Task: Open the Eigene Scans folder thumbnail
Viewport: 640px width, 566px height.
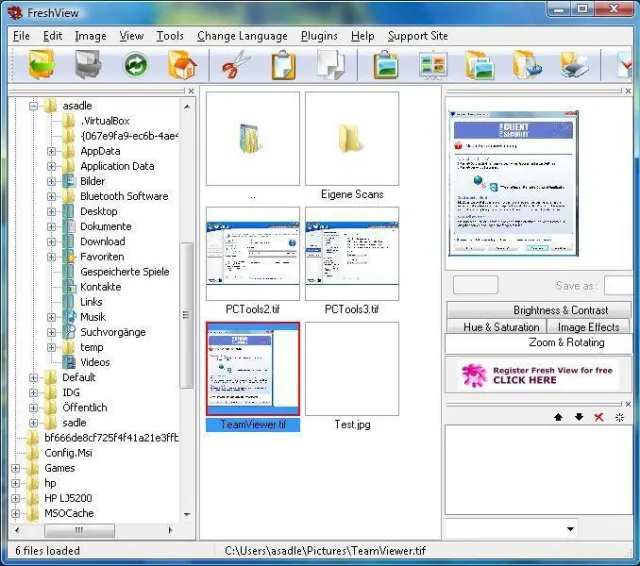Action: pyautogui.click(x=352, y=139)
